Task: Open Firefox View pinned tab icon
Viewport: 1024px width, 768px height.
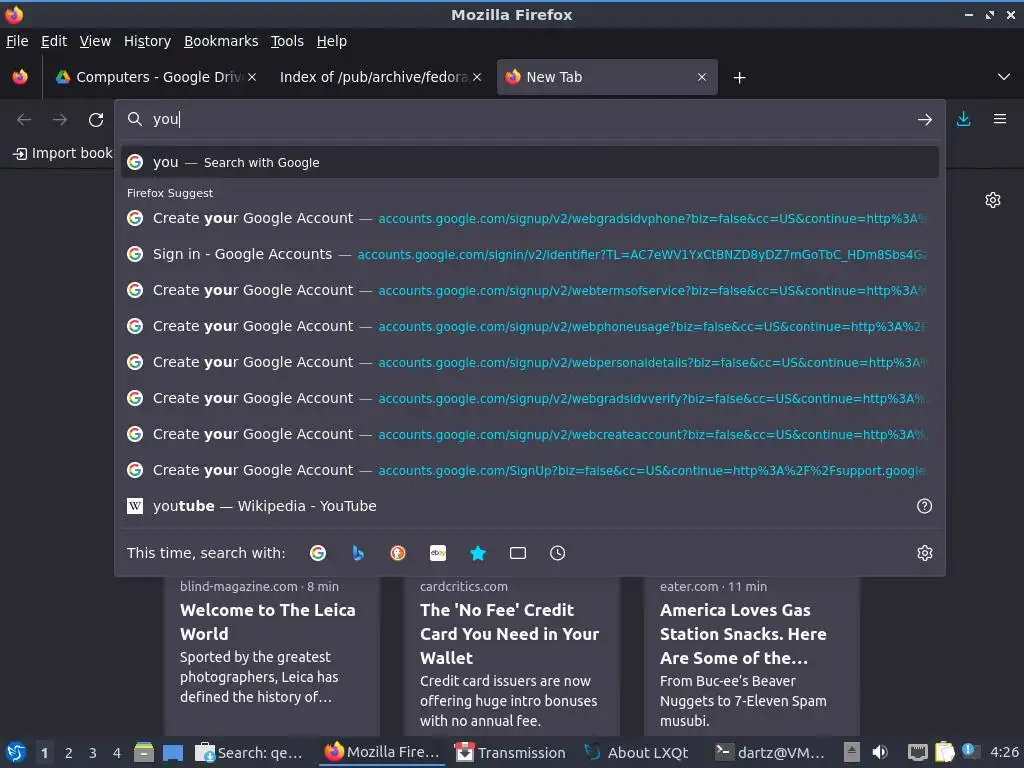Action: pyautogui.click(x=20, y=77)
